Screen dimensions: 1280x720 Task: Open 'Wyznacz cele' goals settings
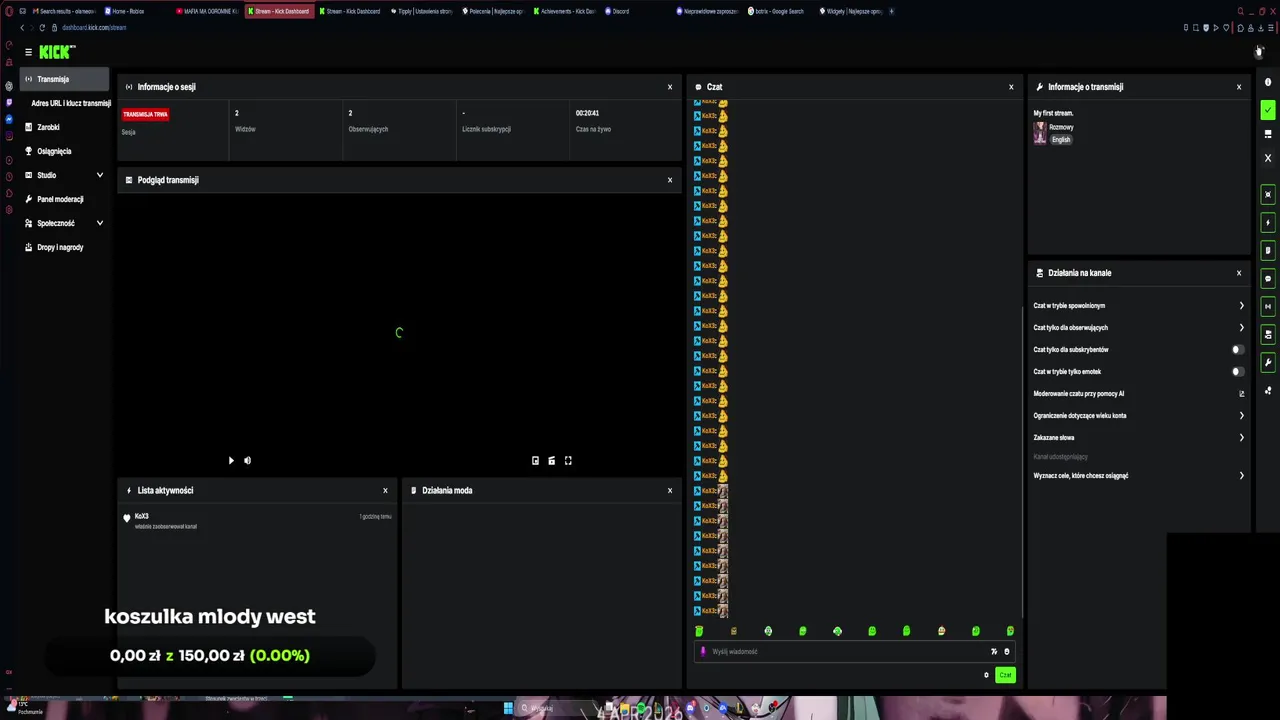click(1139, 476)
